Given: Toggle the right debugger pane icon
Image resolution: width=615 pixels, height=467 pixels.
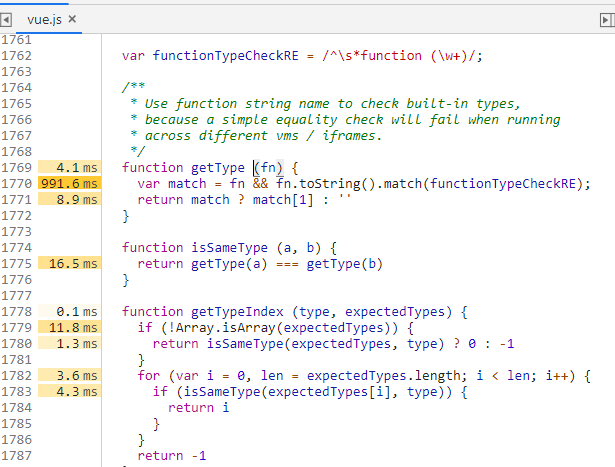Looking at the screenshot, I should (x=606, y=20).
